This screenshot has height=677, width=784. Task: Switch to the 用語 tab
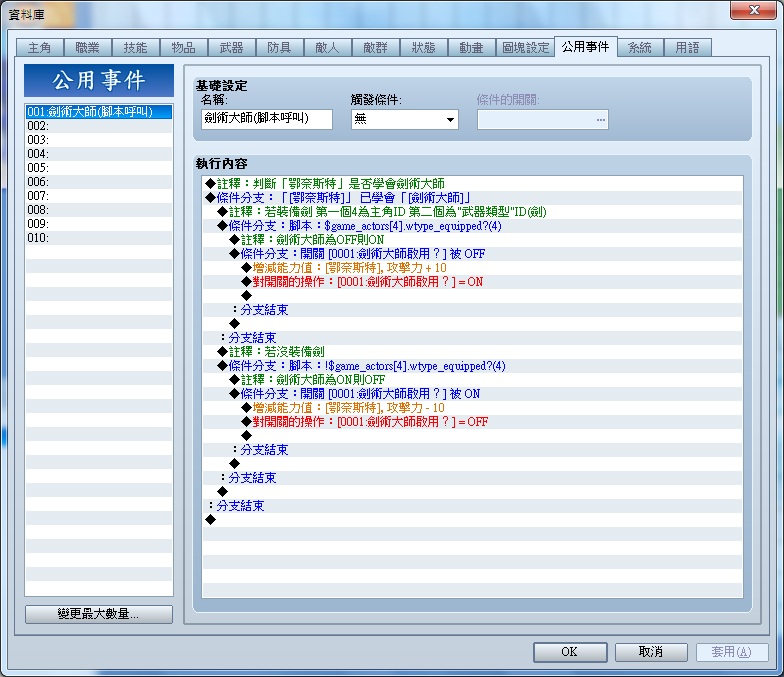(688, 48)
